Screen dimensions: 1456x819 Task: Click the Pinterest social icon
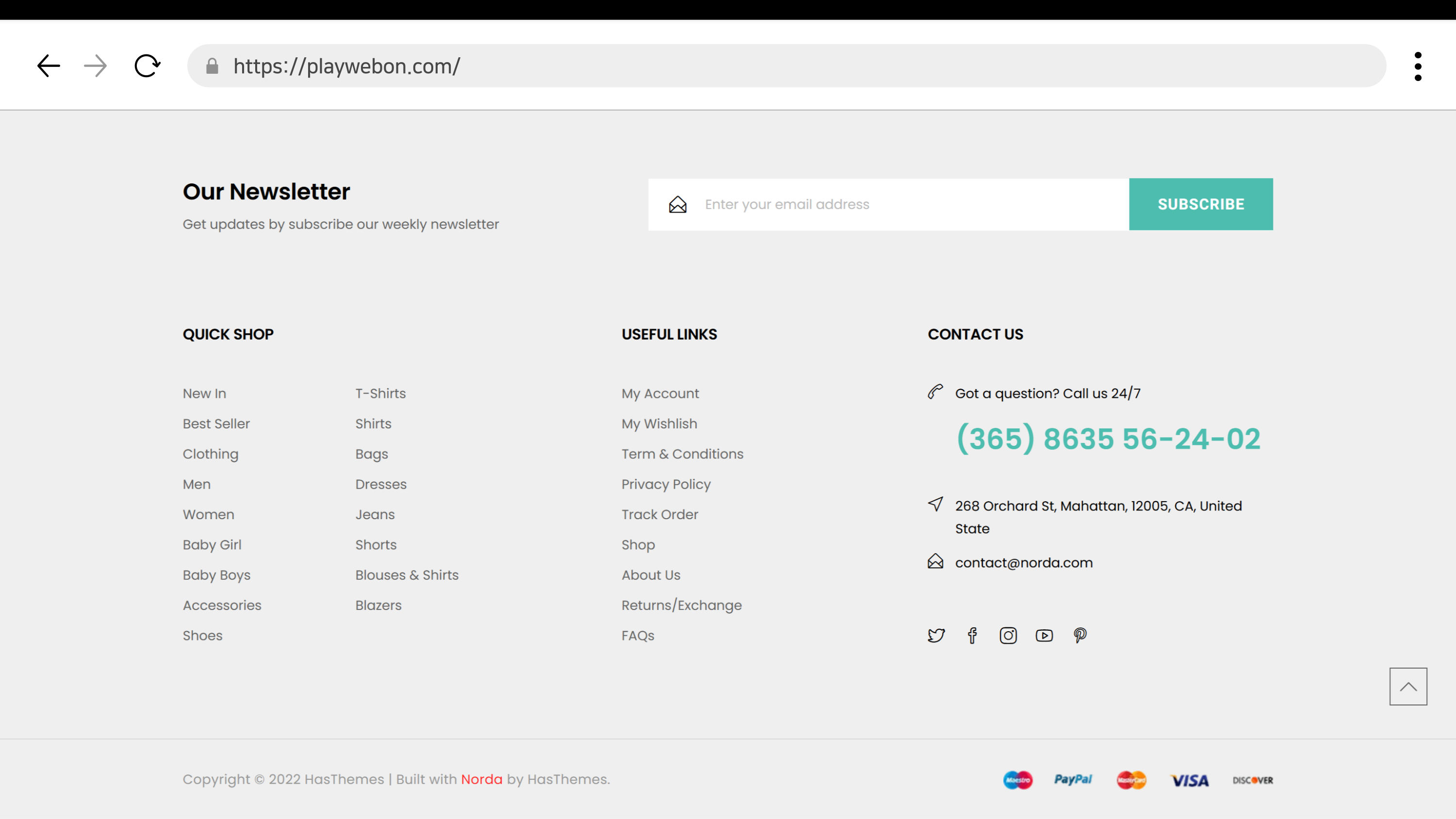(x=1080, y=635)
